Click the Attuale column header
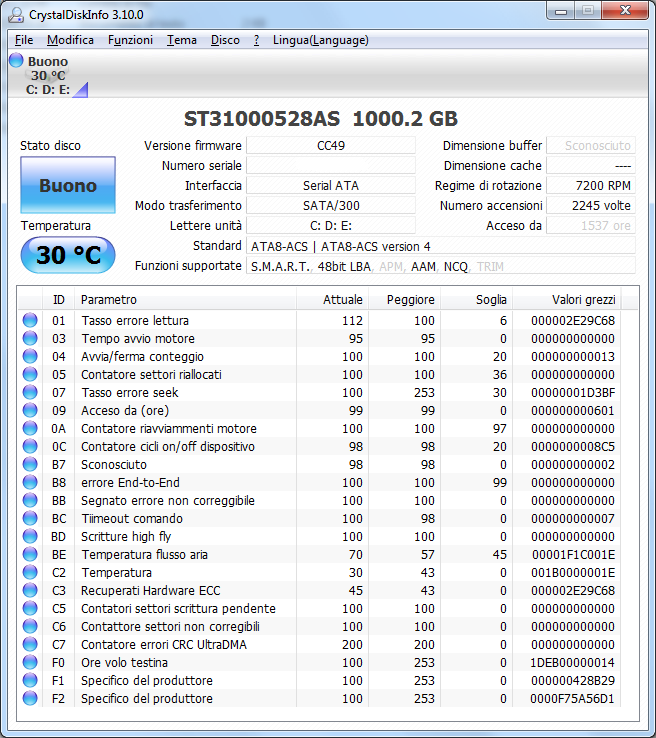This screenshot has height=738, width=656. pyautogui.click(x=332, y=299)
